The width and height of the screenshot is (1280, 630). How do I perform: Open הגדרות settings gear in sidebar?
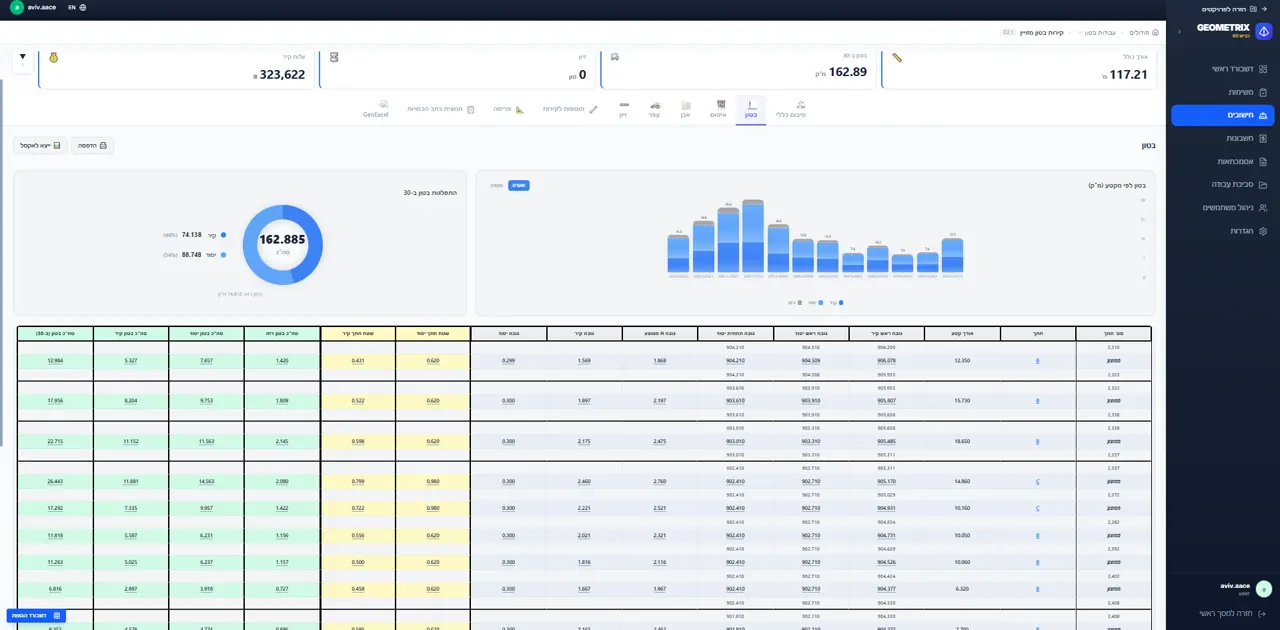[x=1222, y=231]
